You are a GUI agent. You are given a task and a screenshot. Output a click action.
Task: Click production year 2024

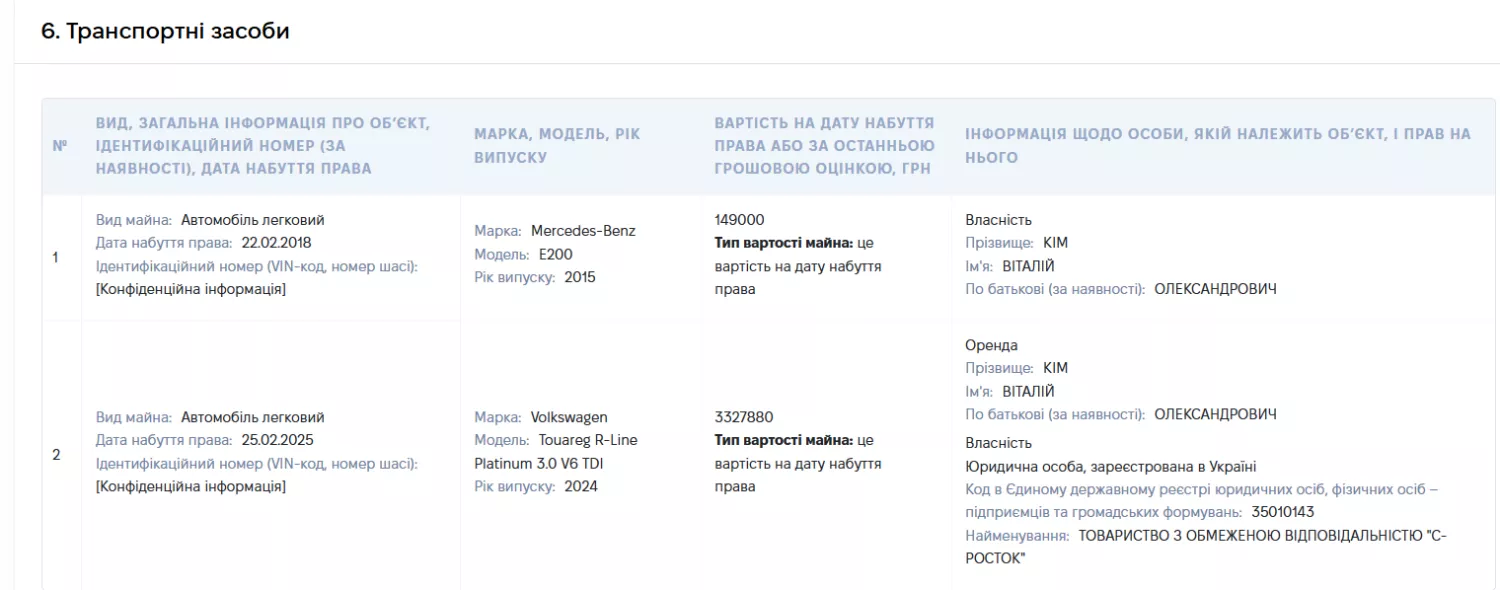pos(581,486)
